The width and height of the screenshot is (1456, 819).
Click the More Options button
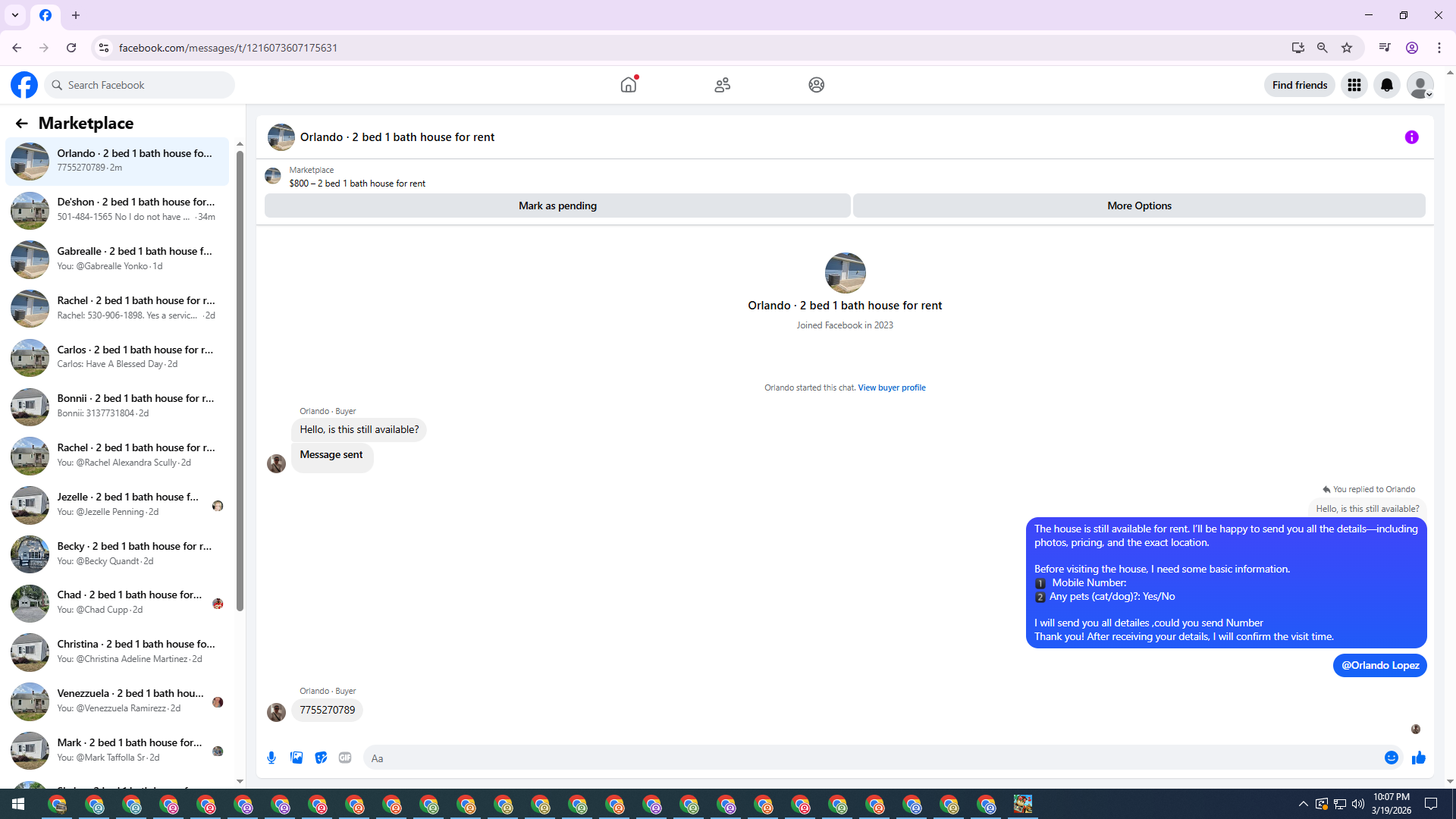pyautogui.click(x=1138, y=206)
